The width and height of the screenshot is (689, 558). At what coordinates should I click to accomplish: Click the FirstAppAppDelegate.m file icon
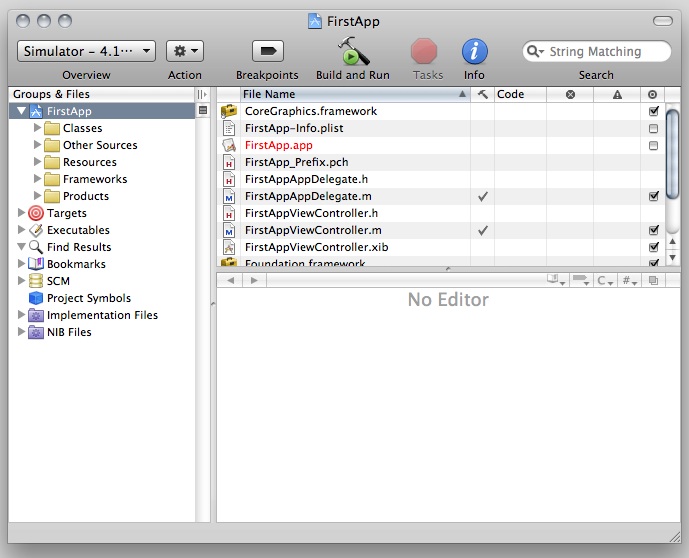pyautogui.click(x=229, y=196)
